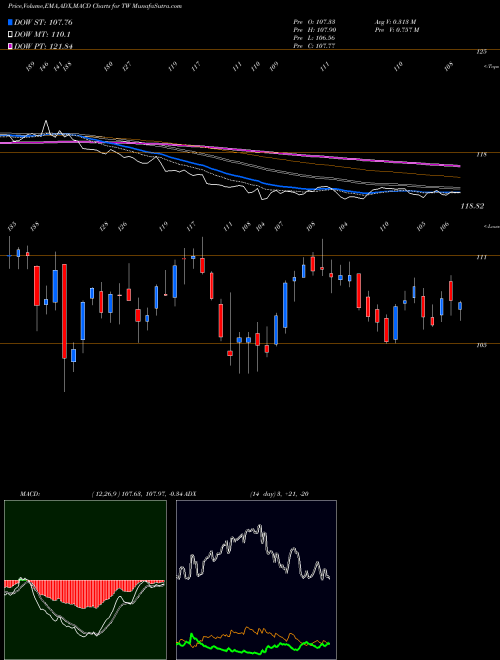Click the white DOW MT legend swatch

(x=10, y=34)
